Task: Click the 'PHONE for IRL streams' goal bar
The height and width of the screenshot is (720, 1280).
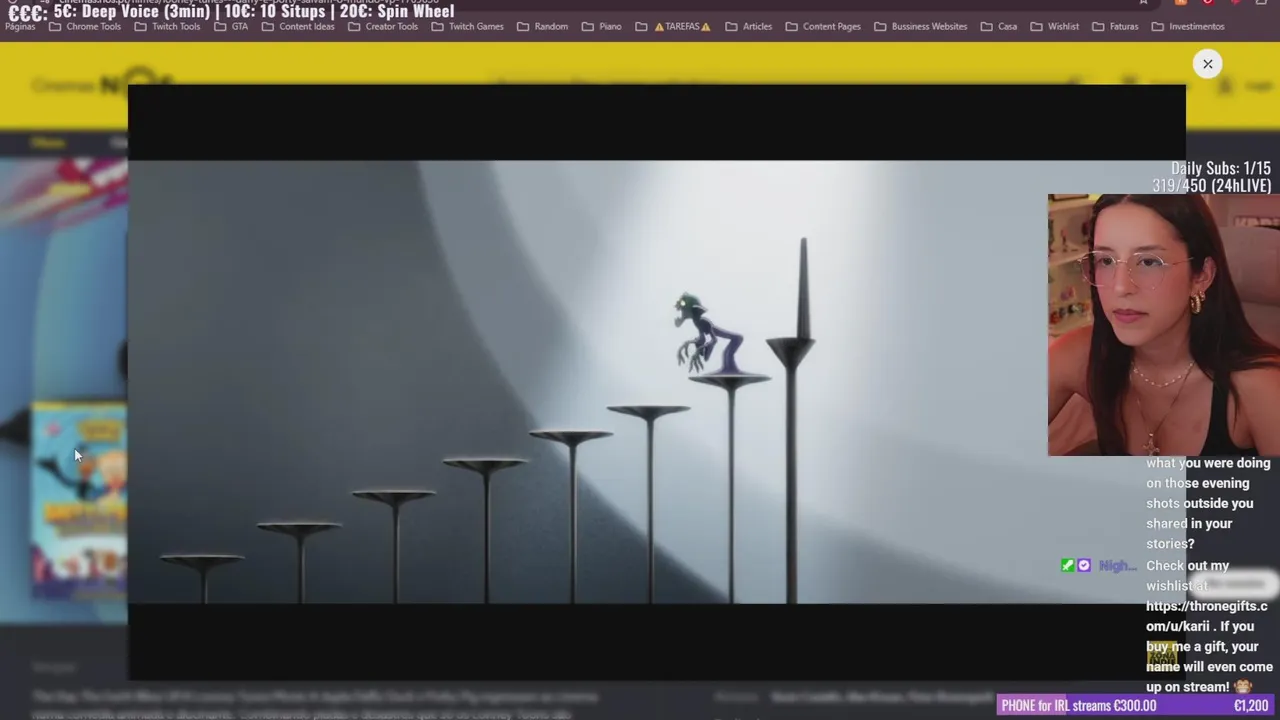Action: pyautogui.click(x=1137, y=706)
